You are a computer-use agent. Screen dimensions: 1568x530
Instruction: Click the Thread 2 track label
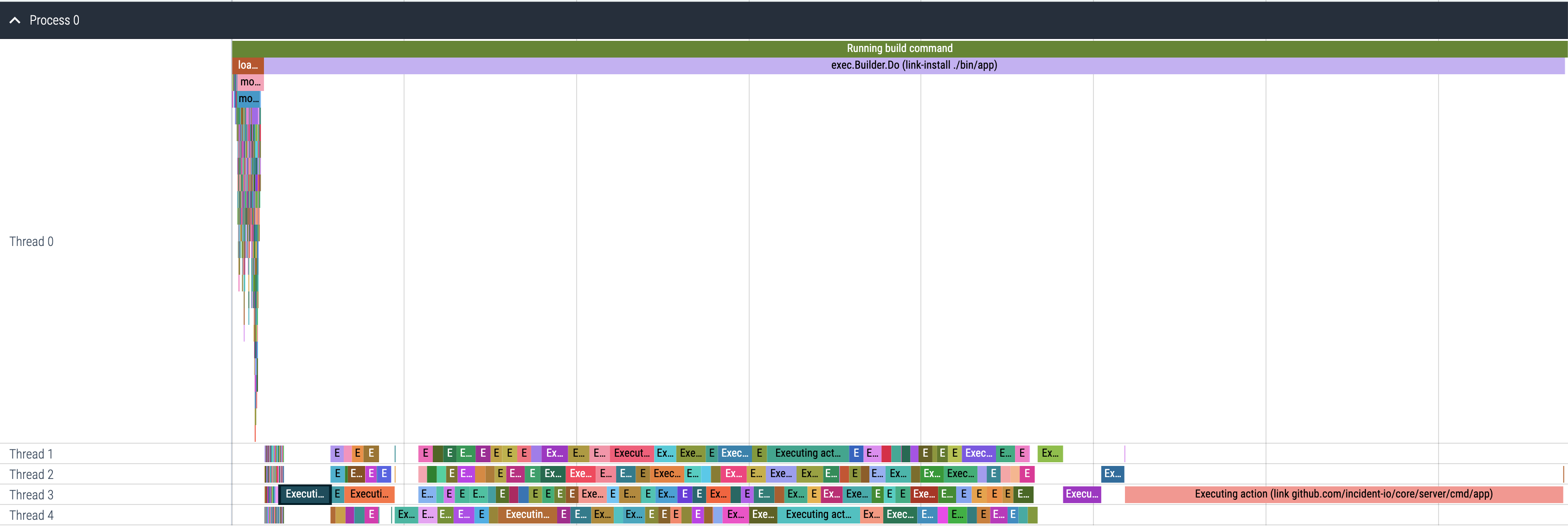click(x=32, y=474)
